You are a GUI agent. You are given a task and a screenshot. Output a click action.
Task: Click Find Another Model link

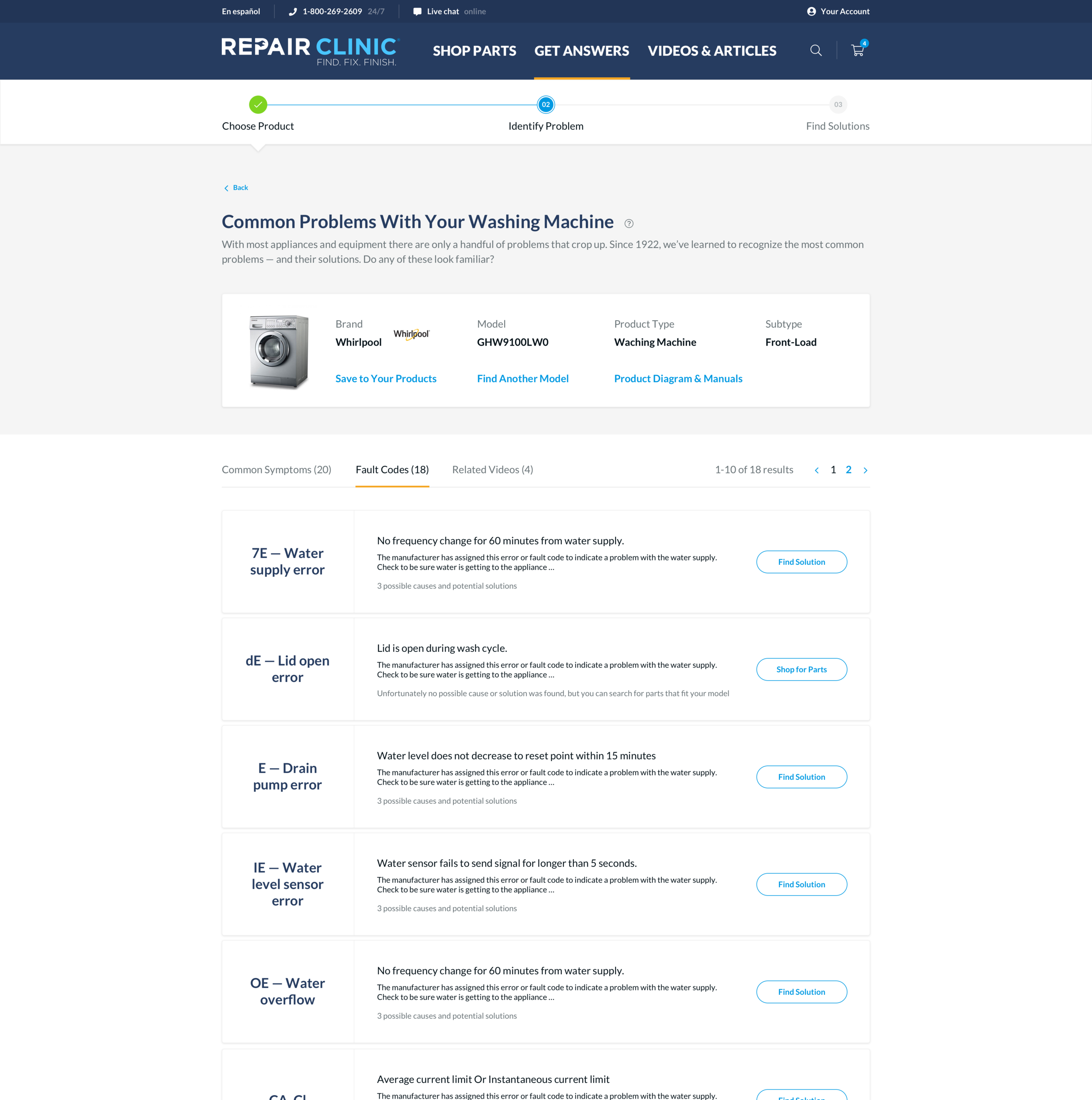point(523,379)
